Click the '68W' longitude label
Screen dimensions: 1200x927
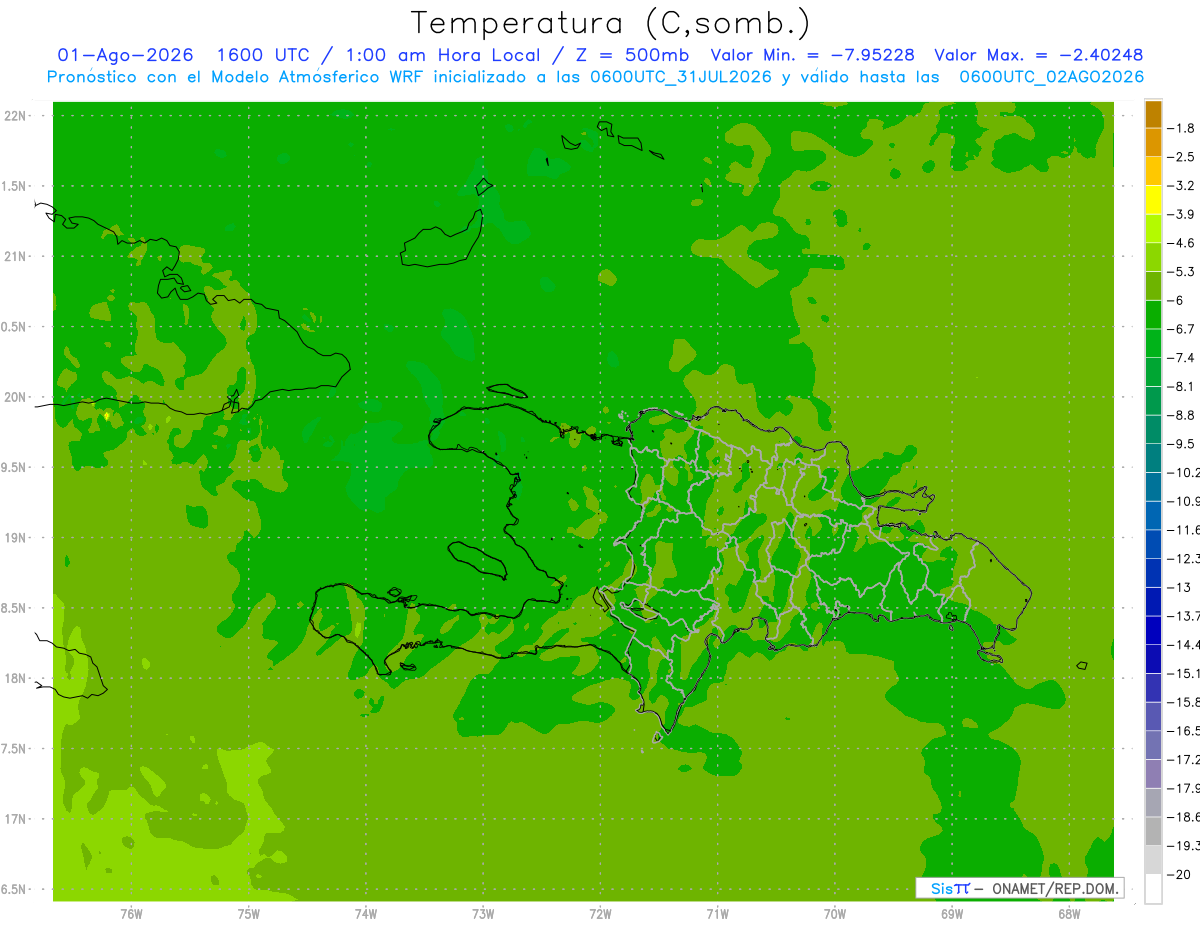pos(1069,913)
